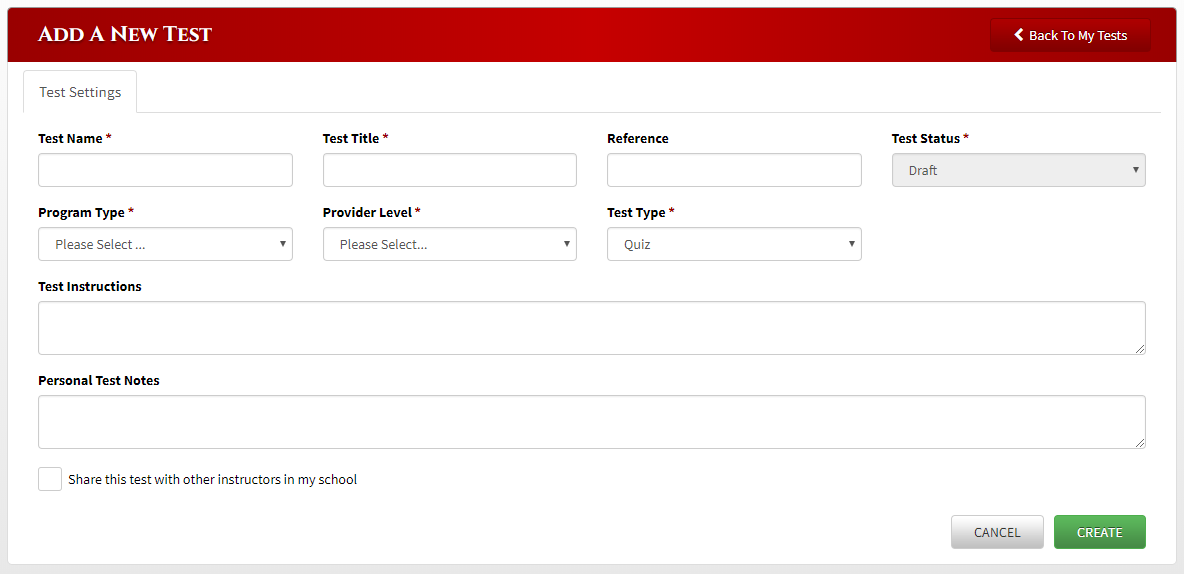Open the Test Type Quiz dropdown

click(734, 244)
